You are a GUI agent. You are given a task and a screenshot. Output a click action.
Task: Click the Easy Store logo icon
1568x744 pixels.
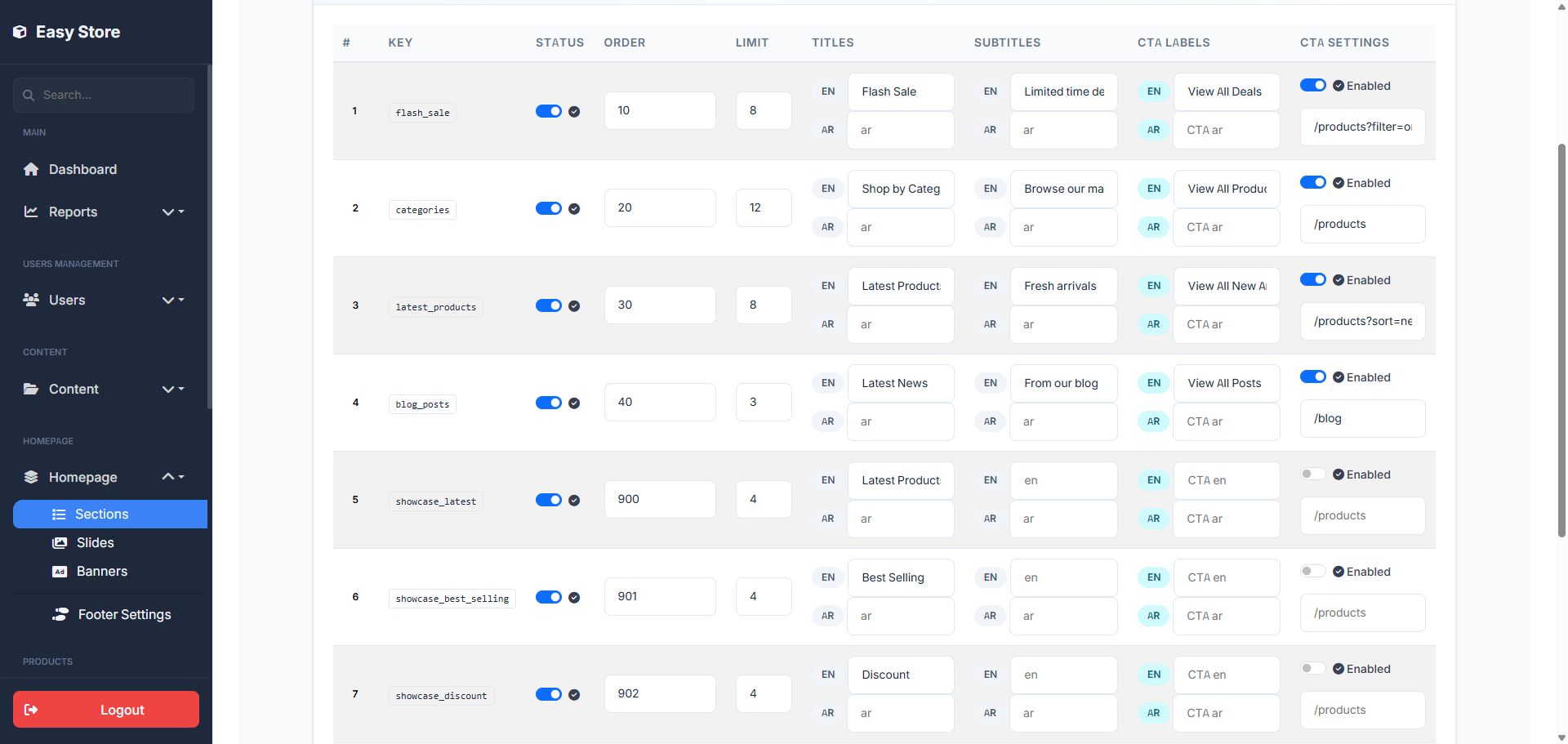(x=20, y=32)
